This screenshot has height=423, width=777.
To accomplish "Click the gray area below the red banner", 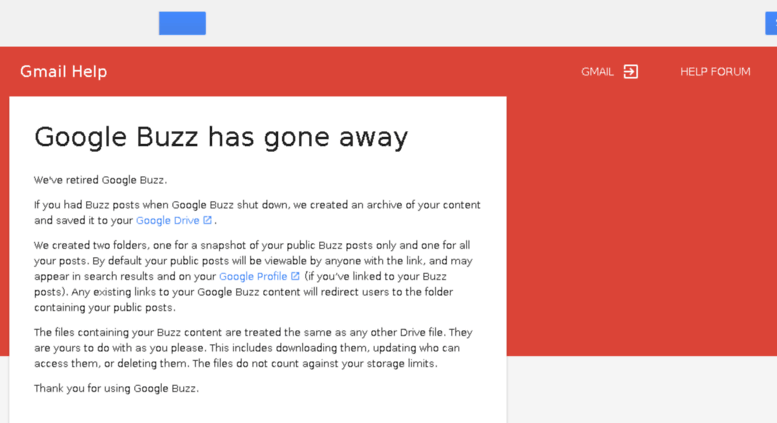I will (x=640, y=390).
